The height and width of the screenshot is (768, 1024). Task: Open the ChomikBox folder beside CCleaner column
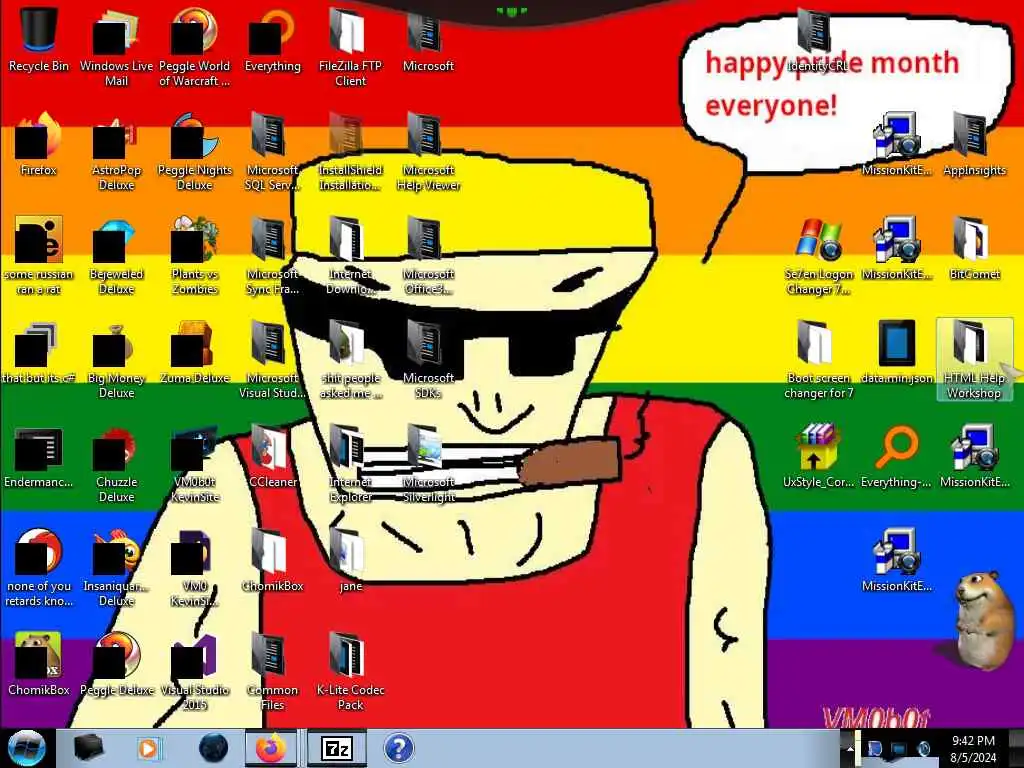pyautogui.click(x=272, y=560)
